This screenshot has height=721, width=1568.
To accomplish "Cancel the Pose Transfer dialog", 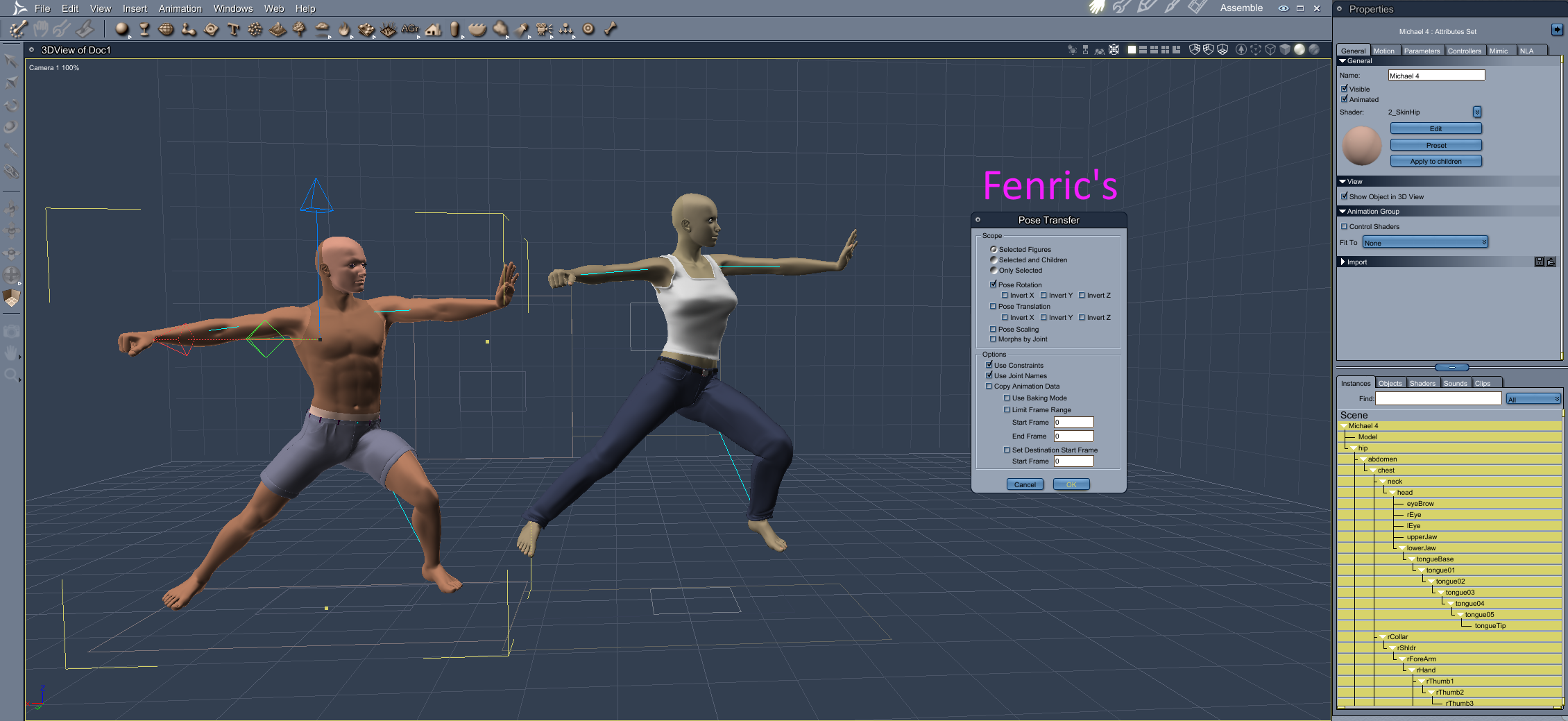I will (x=1025, y=484).
